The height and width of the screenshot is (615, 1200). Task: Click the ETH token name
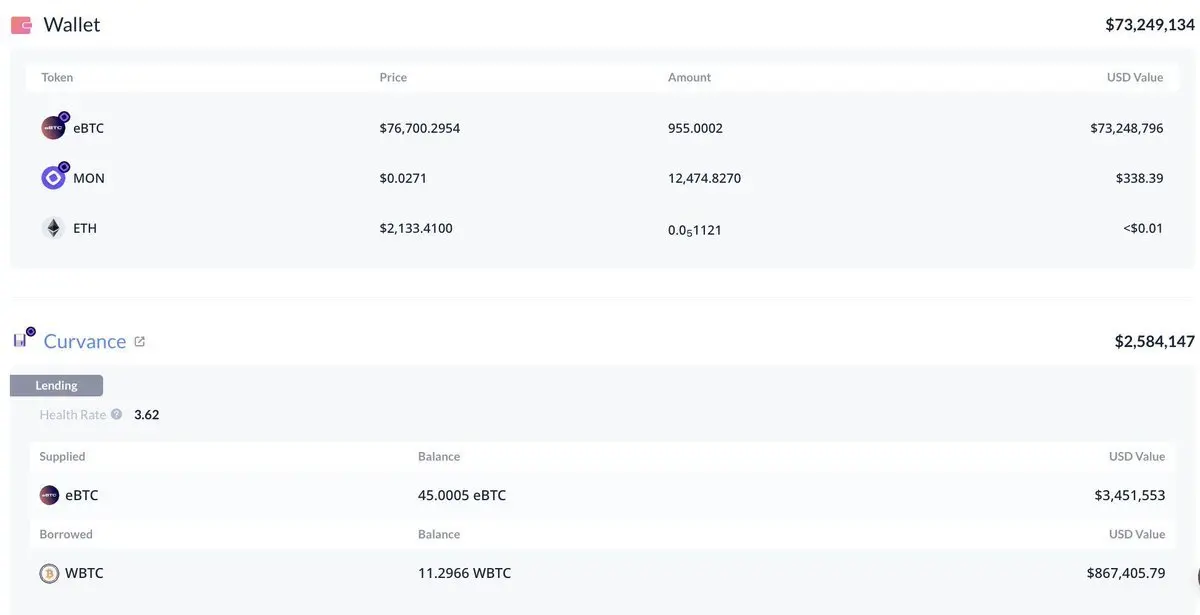tap(85, 228)
